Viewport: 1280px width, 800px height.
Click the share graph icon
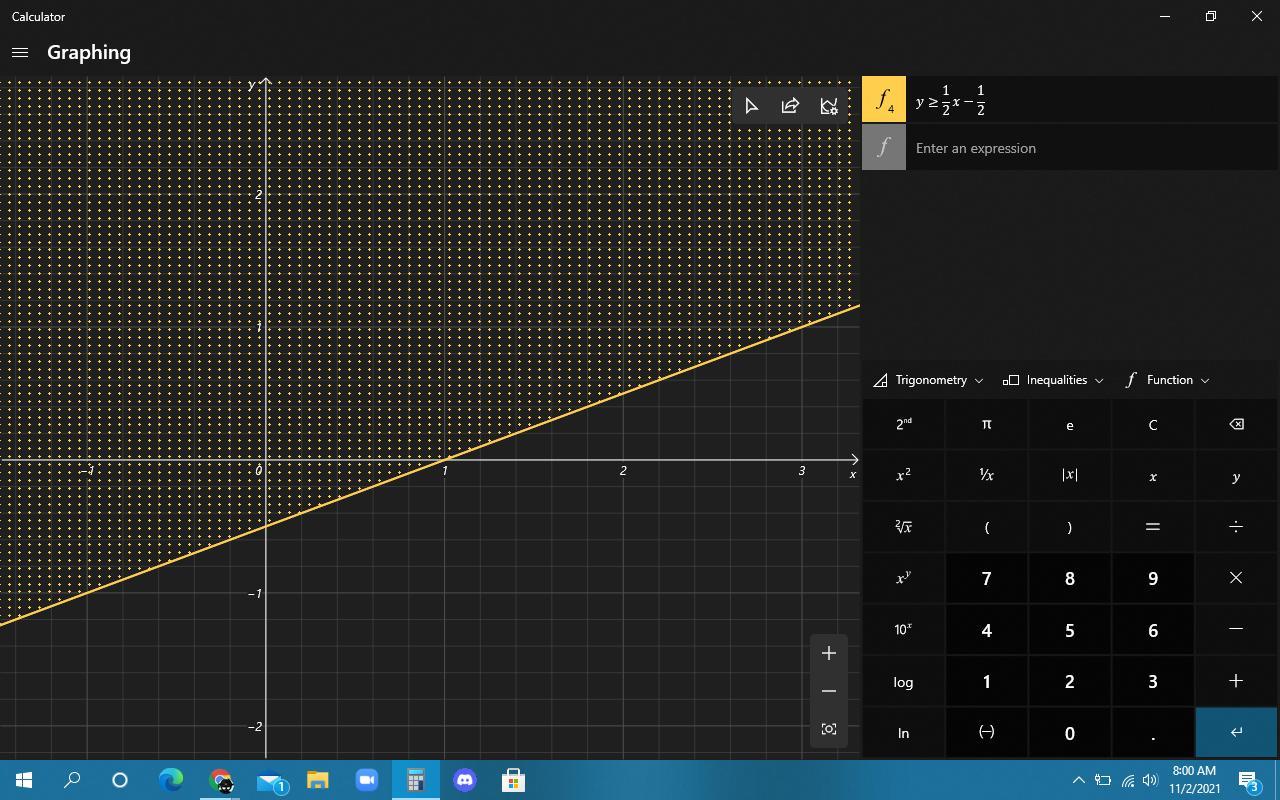(x=790, y=106)
